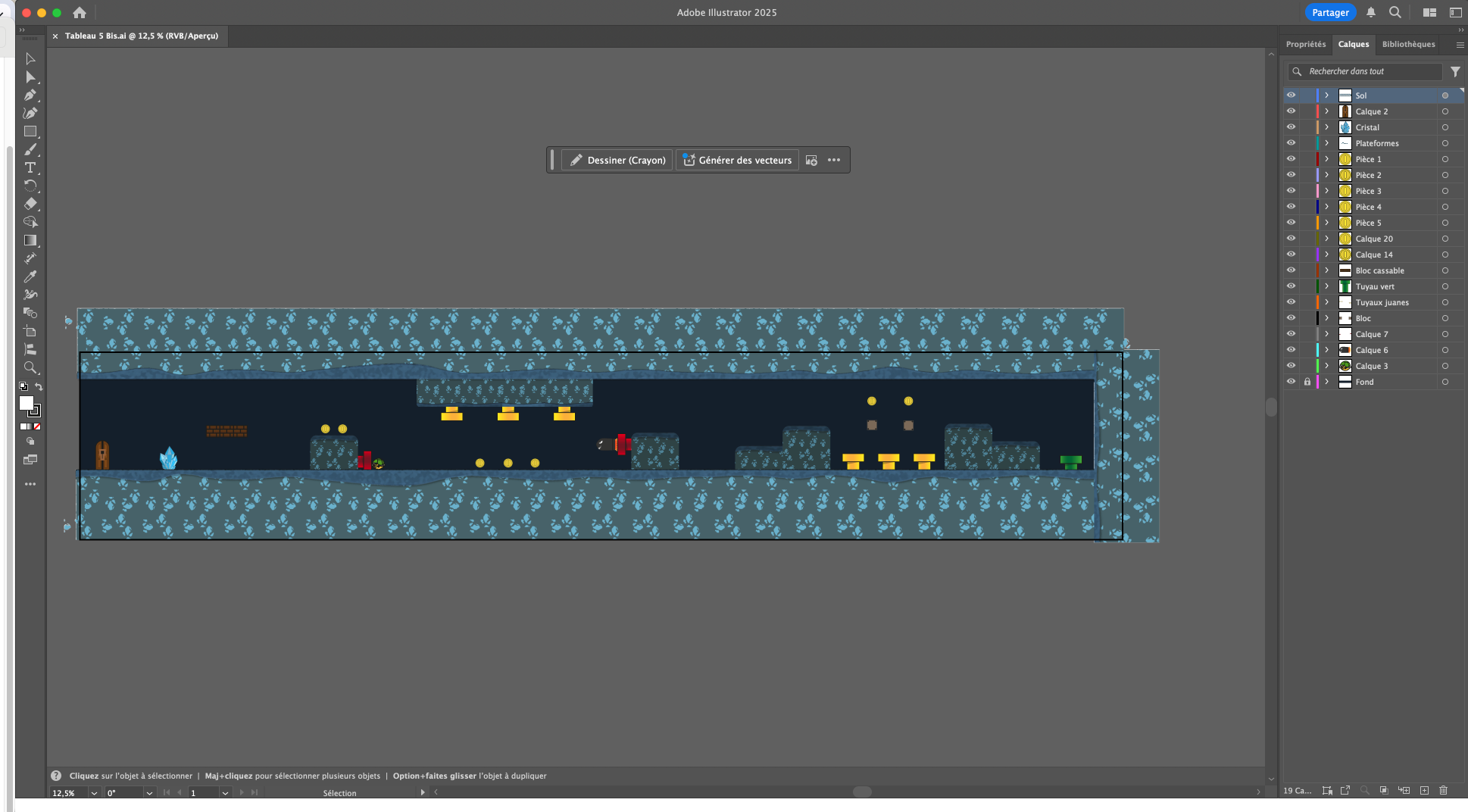Select the Rectangle tool
The image size is (1468, 812).
(x=30, y=132)
